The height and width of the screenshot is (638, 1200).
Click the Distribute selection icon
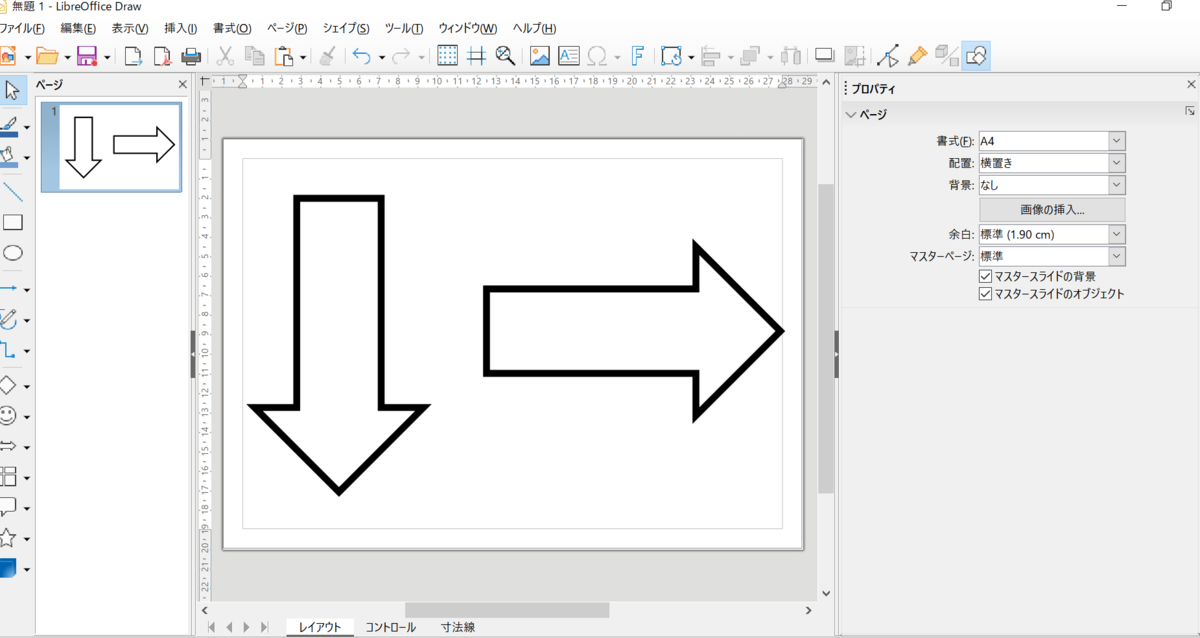click(x=791, y=55)
